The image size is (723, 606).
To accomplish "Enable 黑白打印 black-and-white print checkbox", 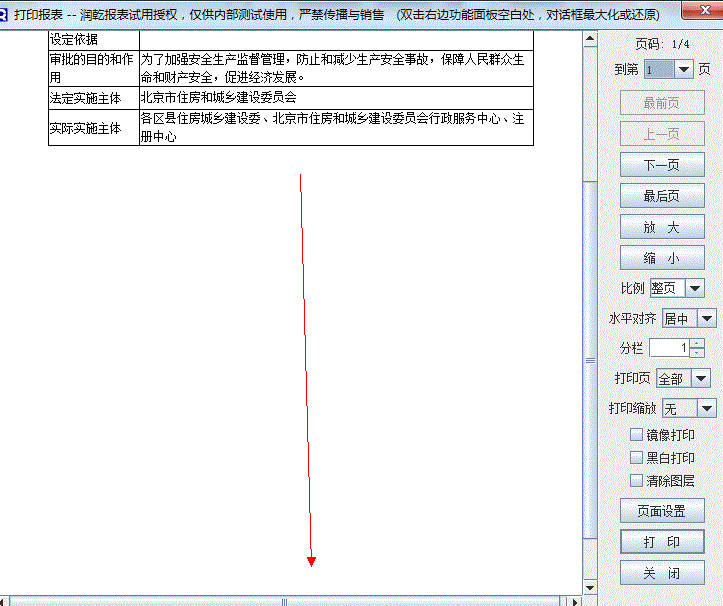I will pyautogui.click(x=636, y=457).
